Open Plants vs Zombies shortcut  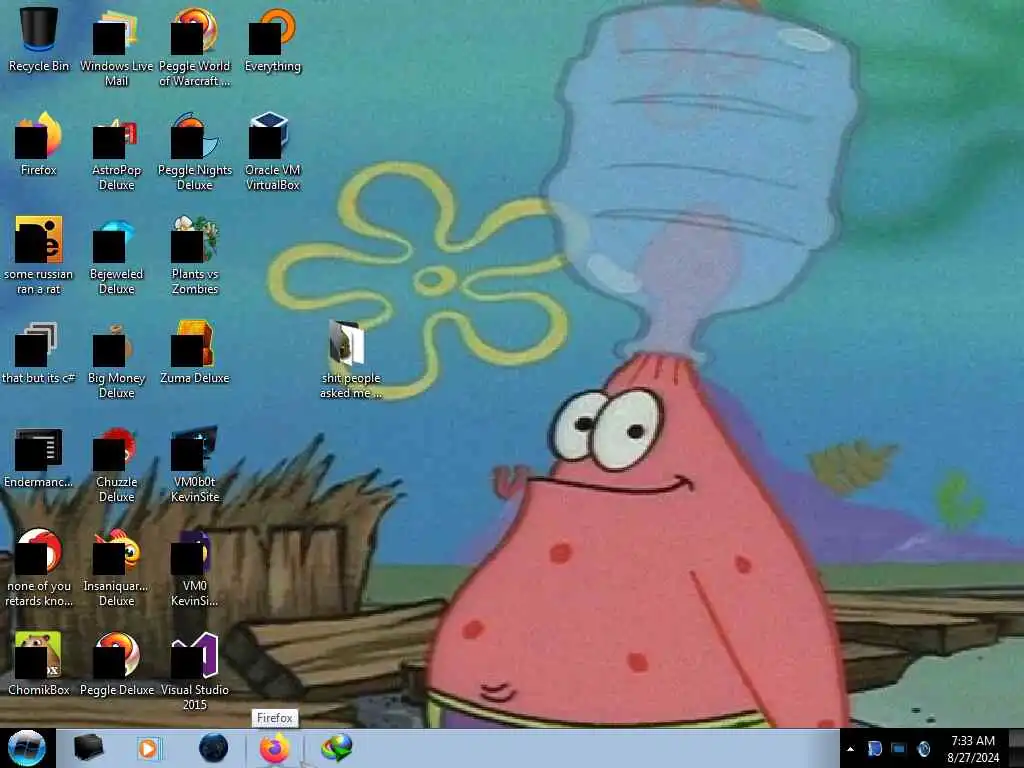click(195, 255)
